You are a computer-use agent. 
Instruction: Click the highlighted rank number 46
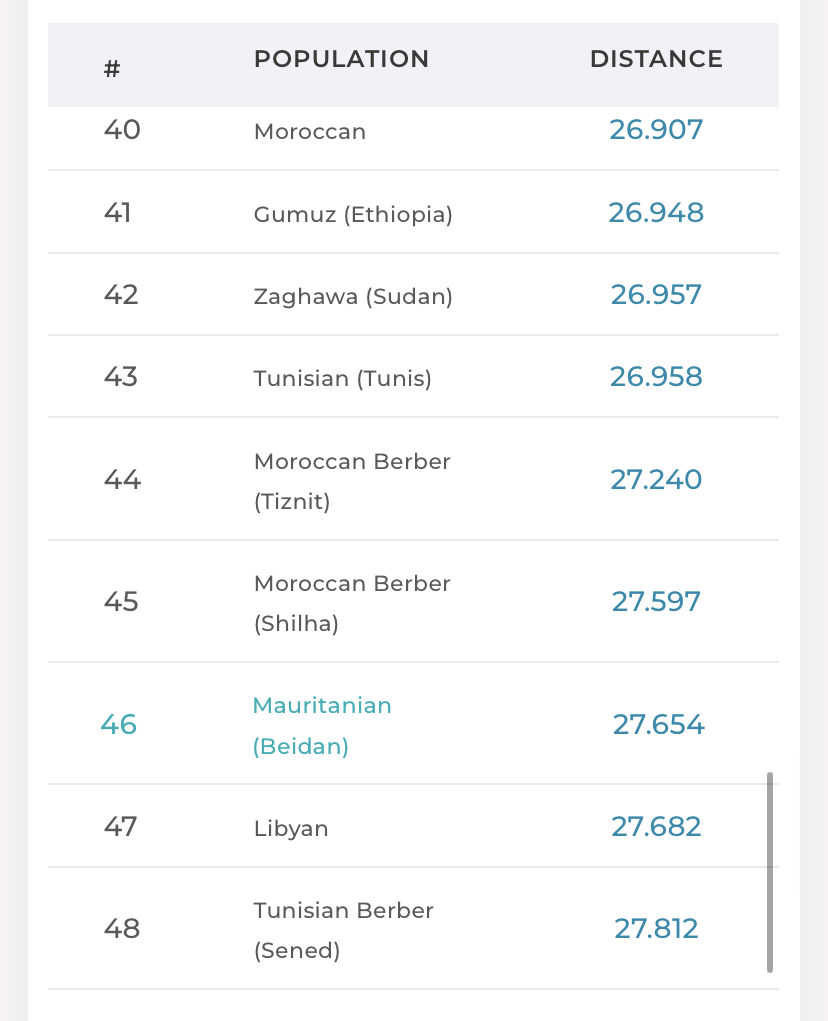click(118, 724)
